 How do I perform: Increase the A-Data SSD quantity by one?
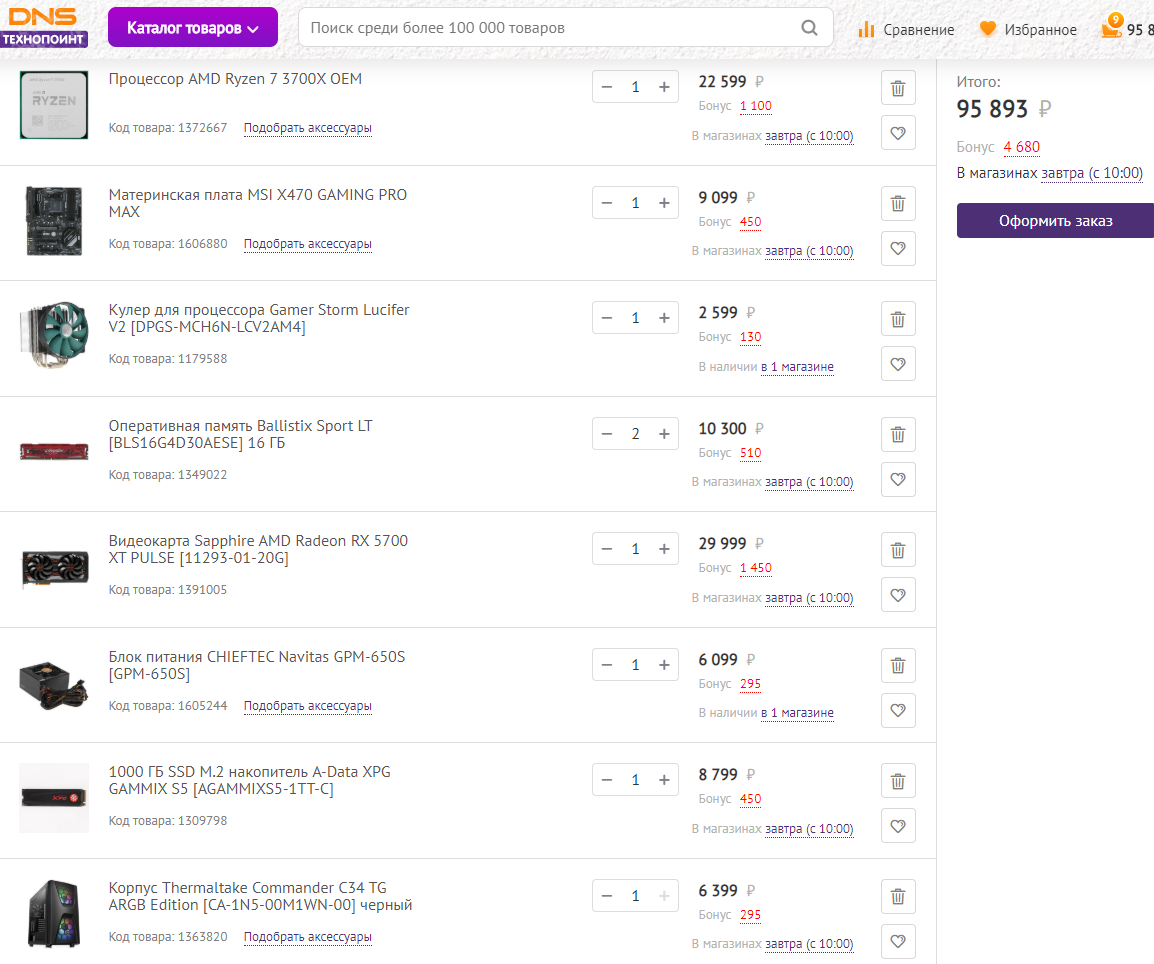[664, 780]
